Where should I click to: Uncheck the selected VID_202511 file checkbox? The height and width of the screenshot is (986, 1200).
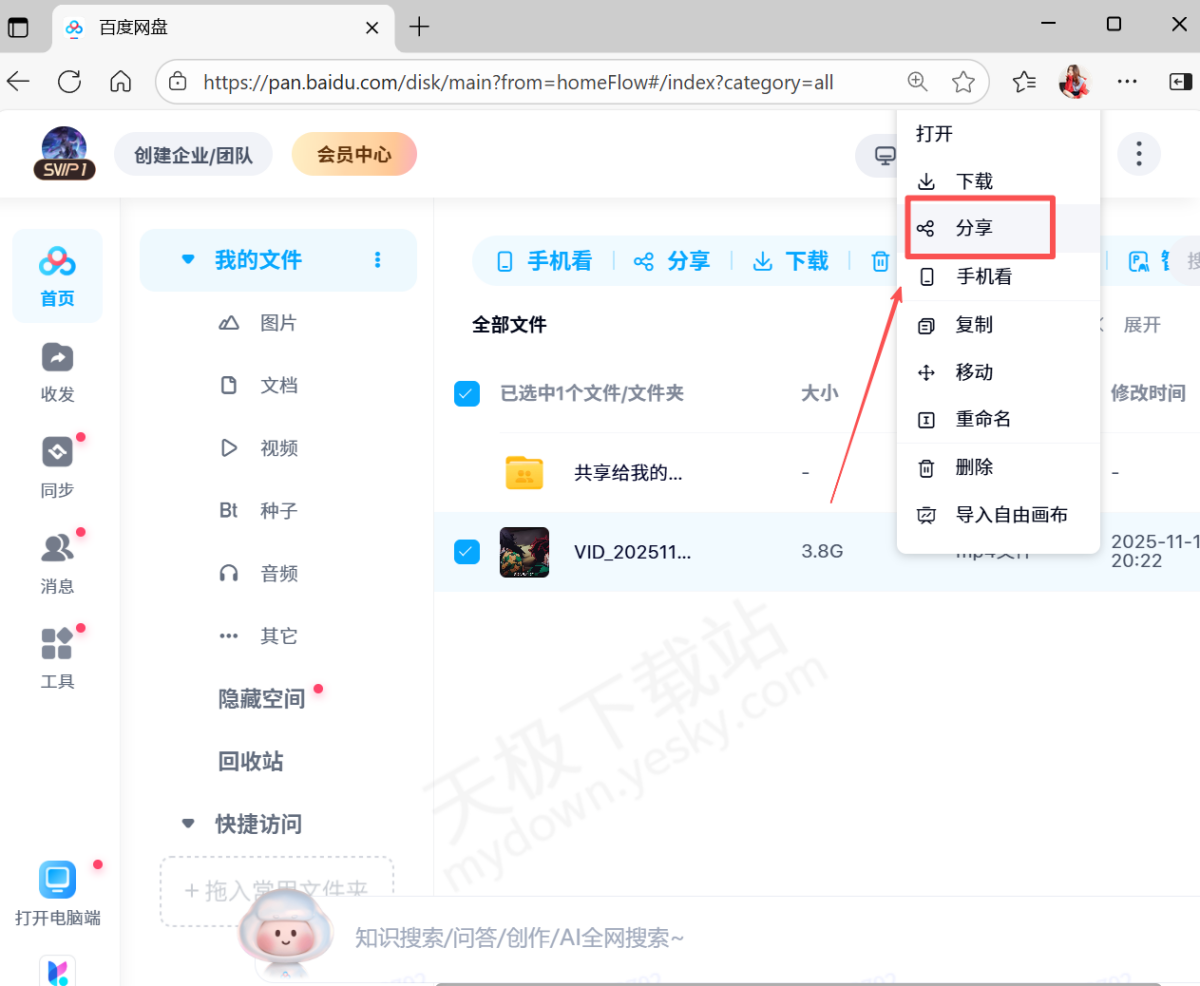pyautogui.click(x=466, y=551)
